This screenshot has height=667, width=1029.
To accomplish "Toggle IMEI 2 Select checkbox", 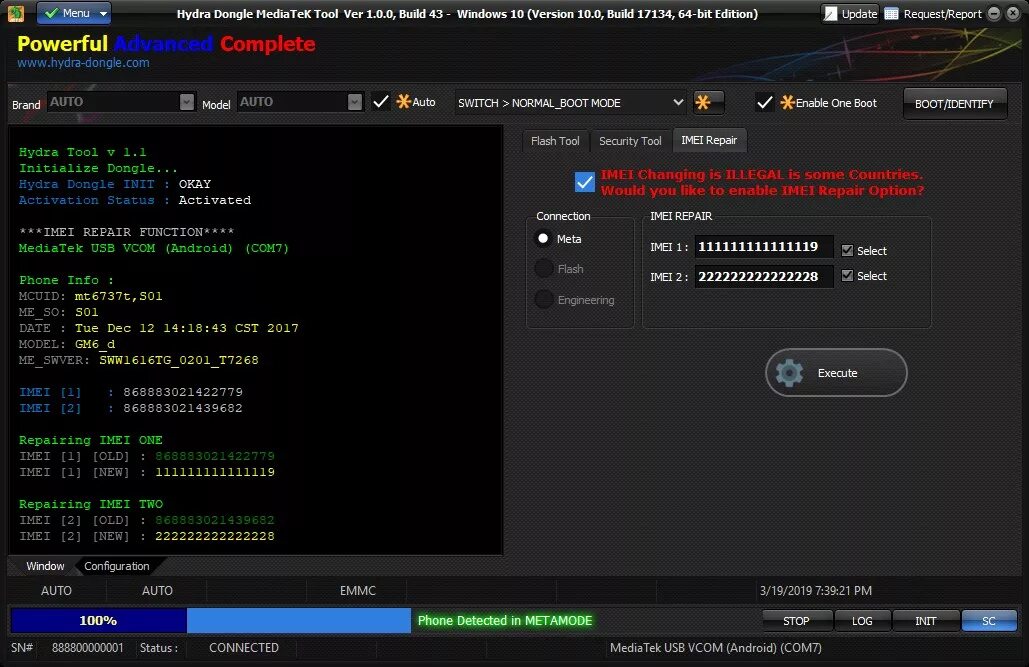I will point(847,275).
